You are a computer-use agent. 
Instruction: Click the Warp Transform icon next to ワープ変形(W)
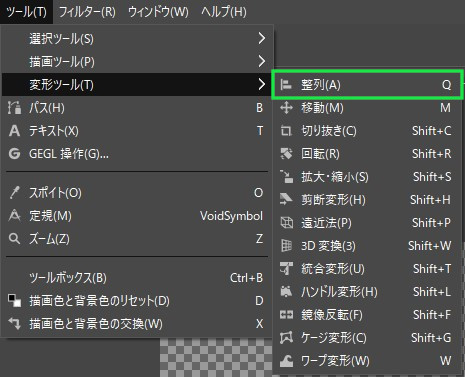286,361
